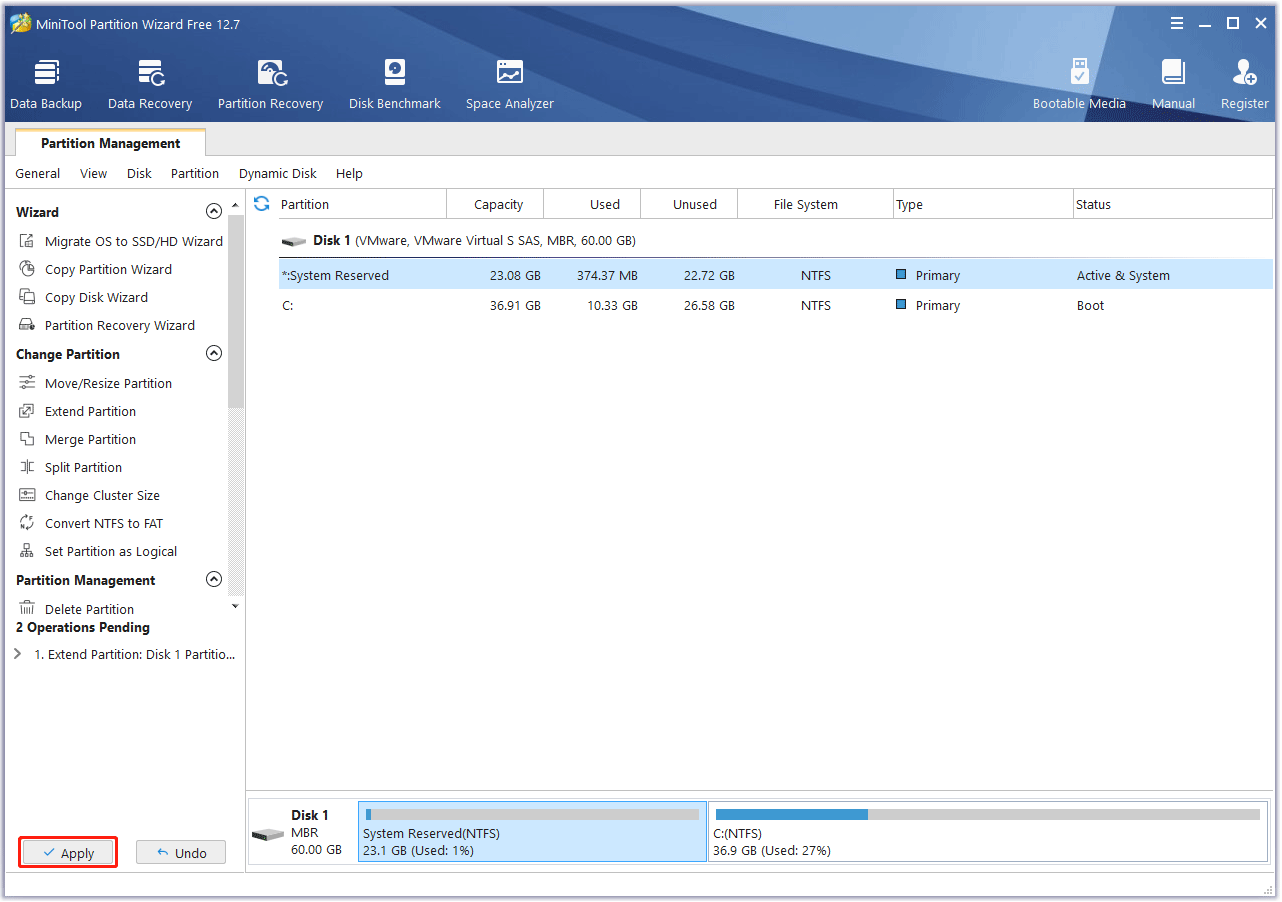Open the Data Backup tool
Screen dimensions: 1282x902
[x=46, y=82]
